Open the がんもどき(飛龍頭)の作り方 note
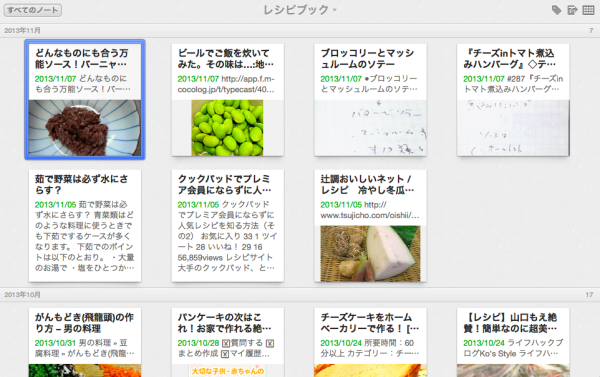Viewport: 600px width, 377px height. (x=85, y=343)
